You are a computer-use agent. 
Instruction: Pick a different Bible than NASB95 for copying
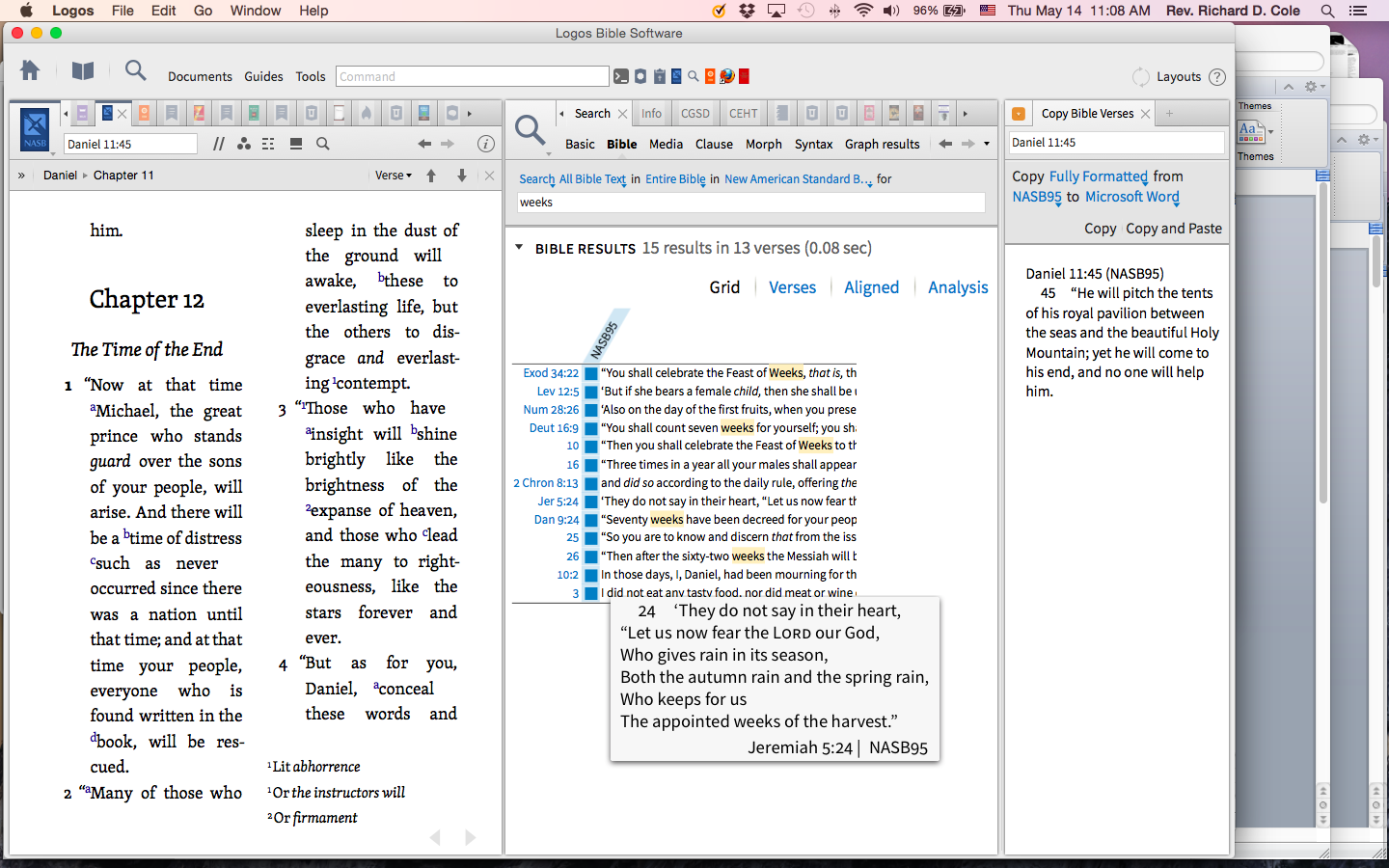point(1037,197)
